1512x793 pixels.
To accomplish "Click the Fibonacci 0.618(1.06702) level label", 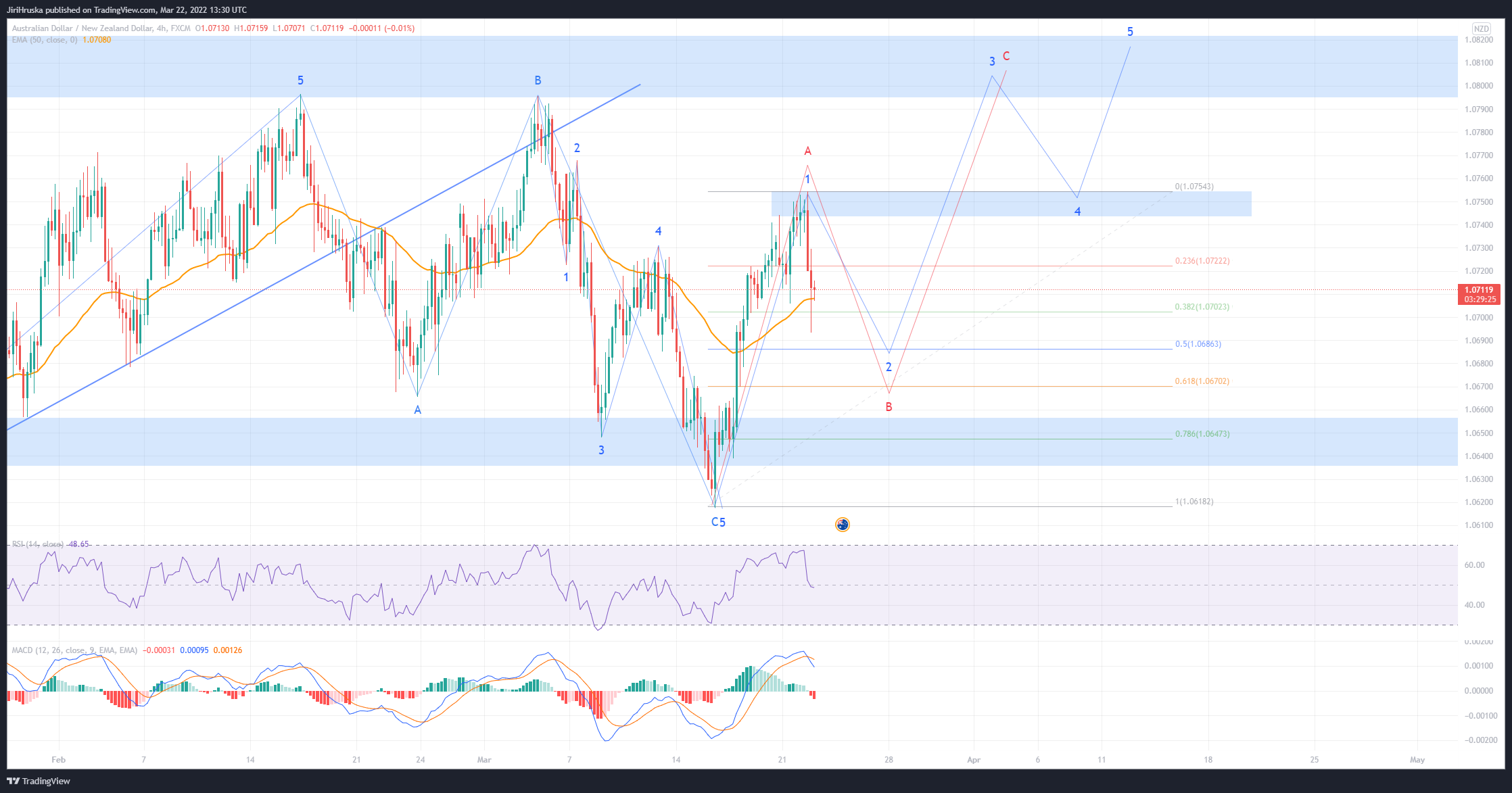I will pyautogui.click(x=1202, y=381).
